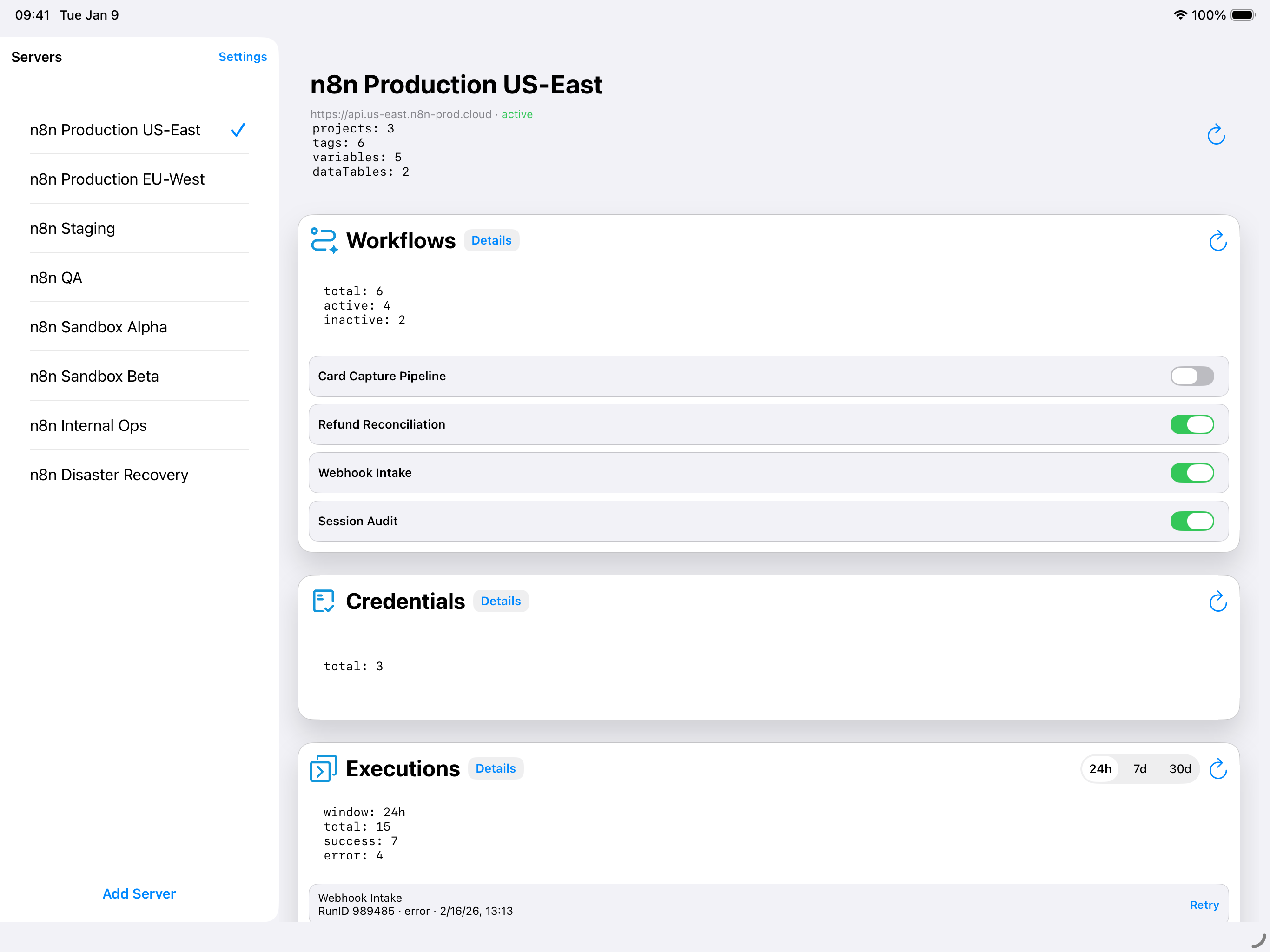Select the 30d executions window

coord(1180,769)
